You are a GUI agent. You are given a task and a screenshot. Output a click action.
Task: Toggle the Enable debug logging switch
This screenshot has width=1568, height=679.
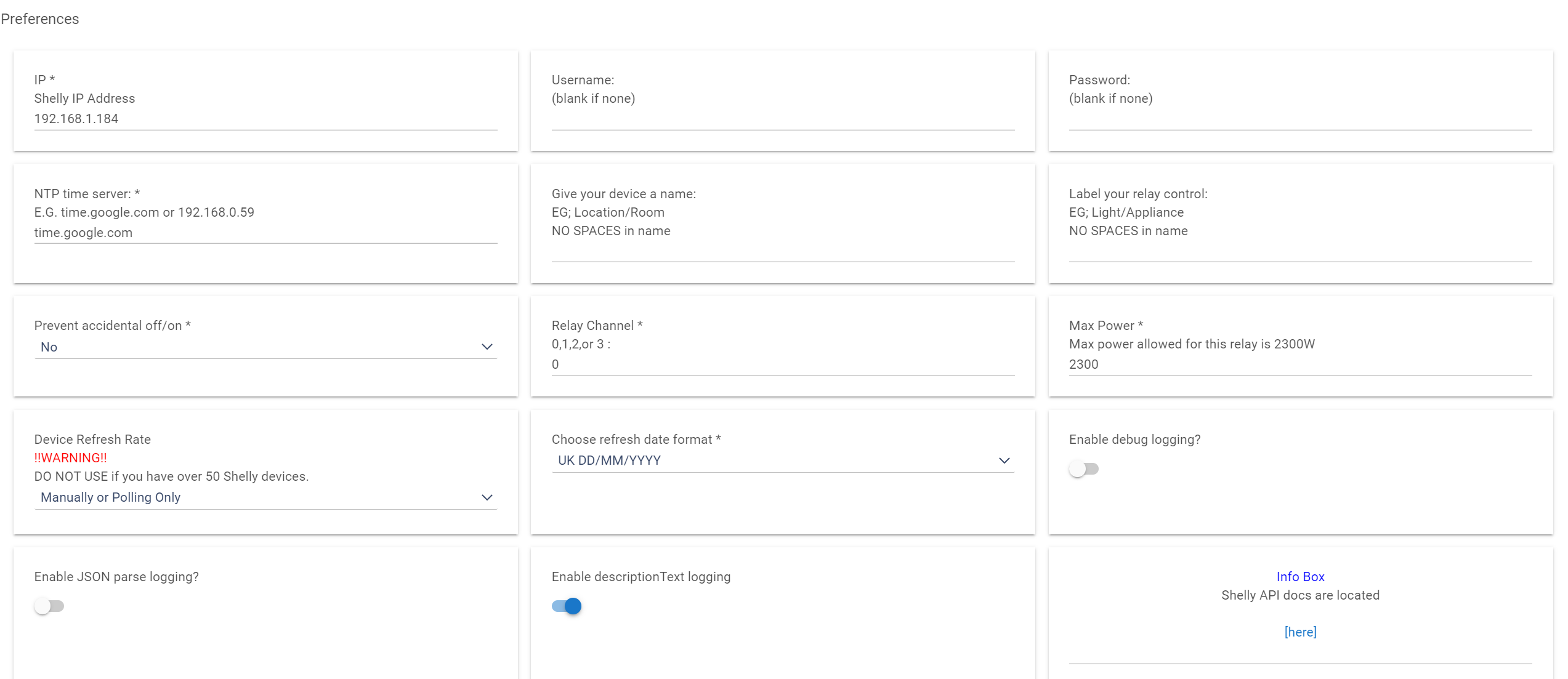1084,469
